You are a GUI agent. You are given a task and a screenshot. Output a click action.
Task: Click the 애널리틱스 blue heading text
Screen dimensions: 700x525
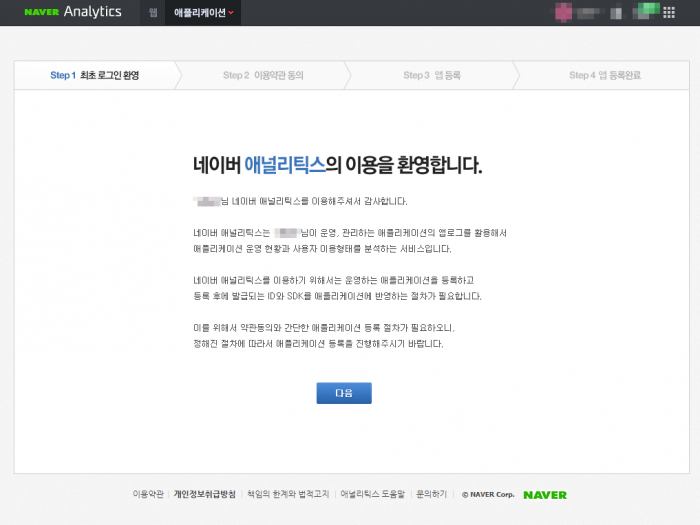click(x=285, y=165)
